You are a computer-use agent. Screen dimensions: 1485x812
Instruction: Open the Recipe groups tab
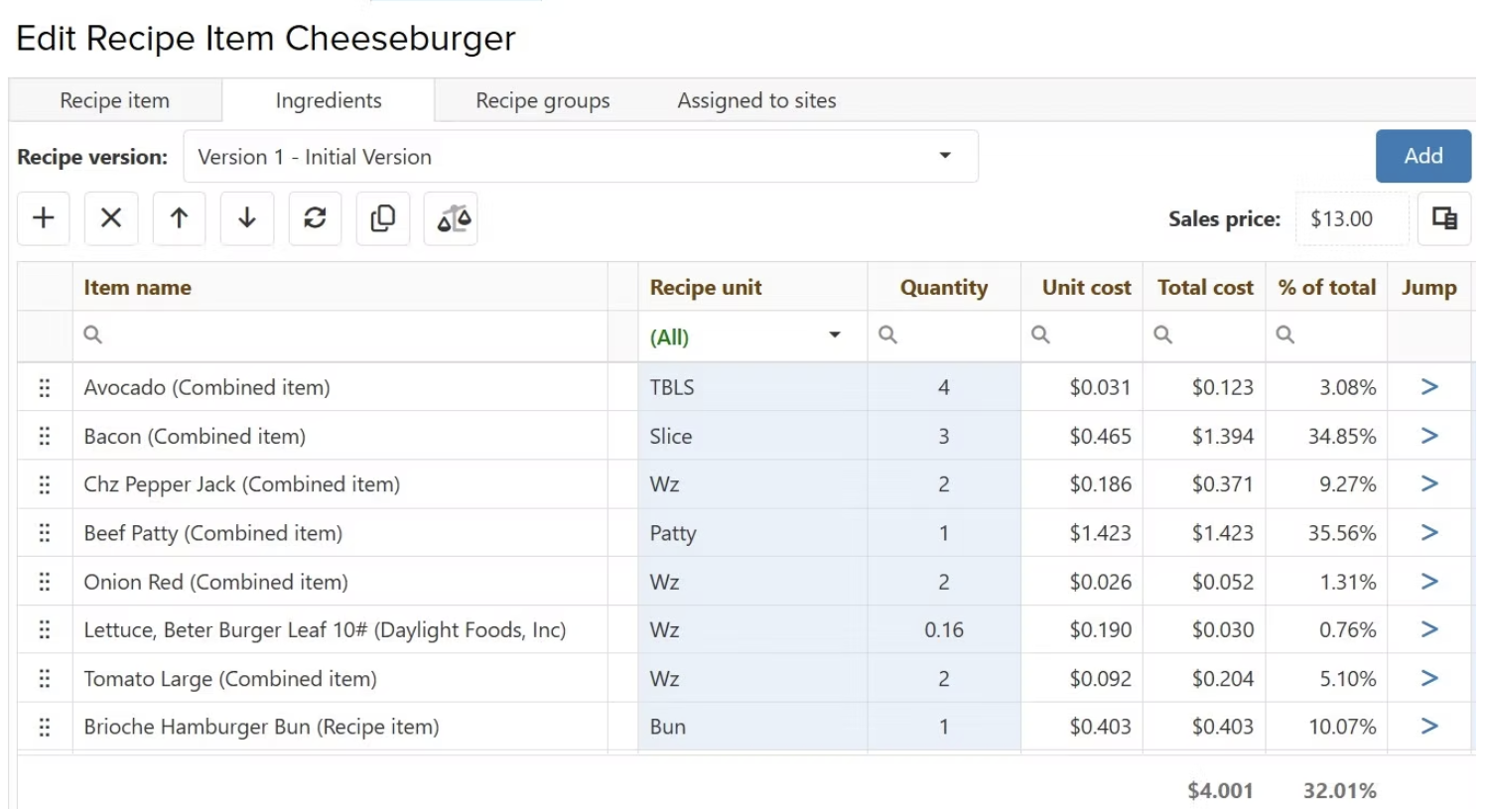[x=543, y=100]
